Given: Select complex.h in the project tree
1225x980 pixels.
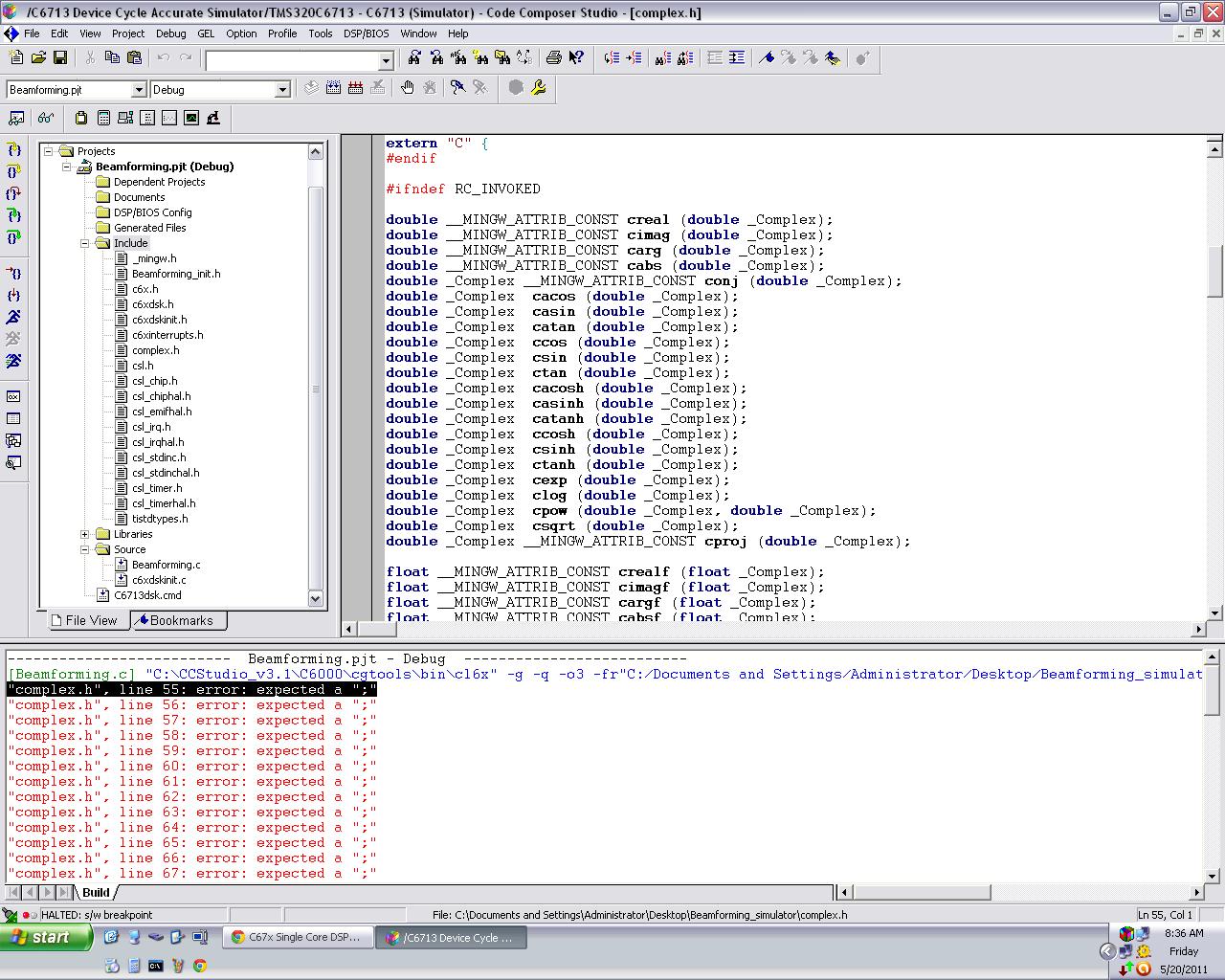Looking at the screenshot, I should click(155, 350).
